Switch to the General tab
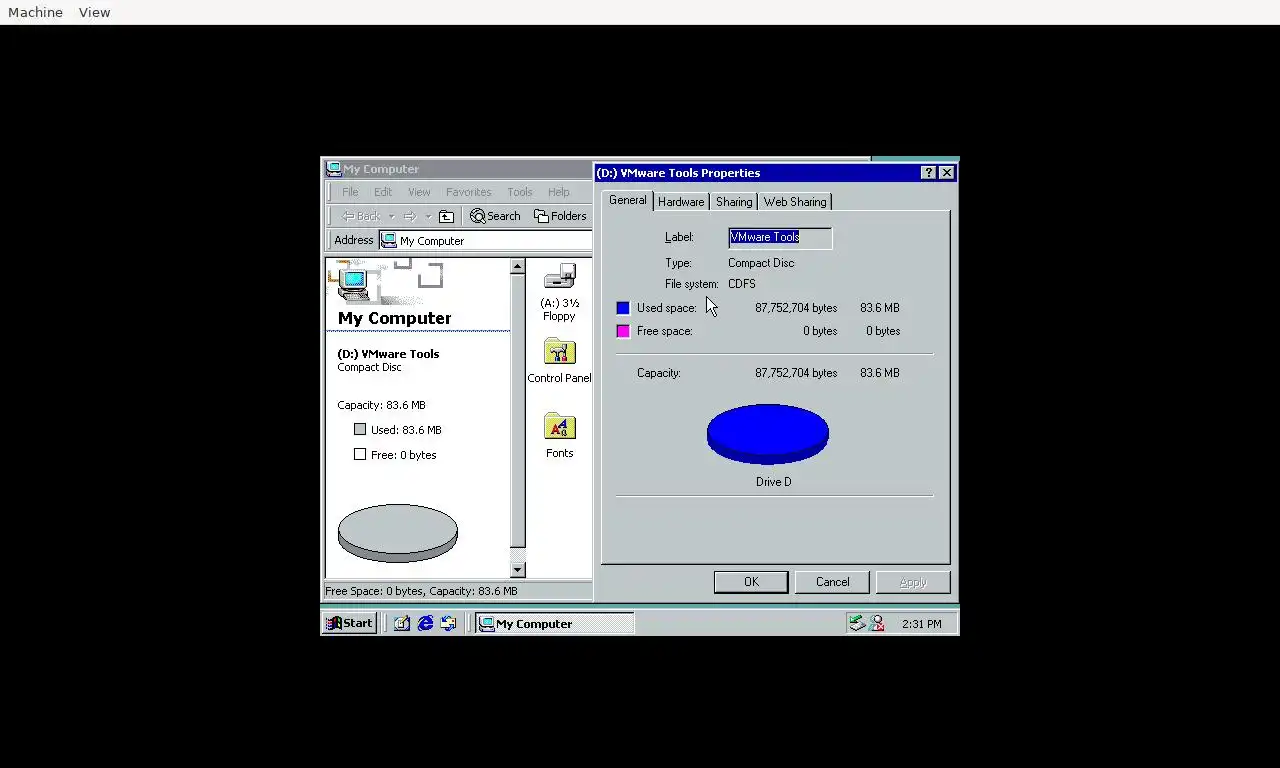 point(628,200)
